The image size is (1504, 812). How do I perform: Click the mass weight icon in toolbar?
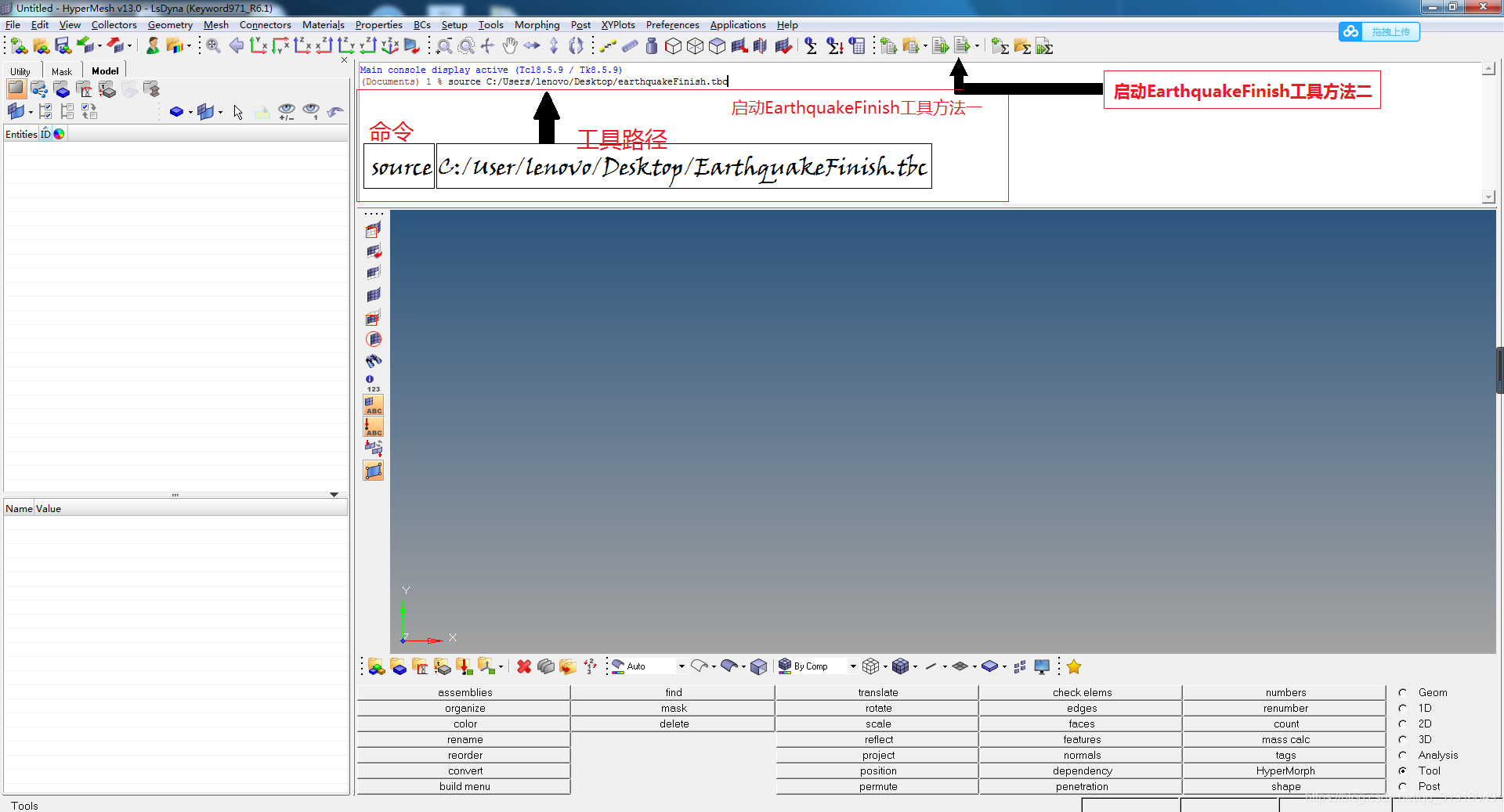pos(652,46)
